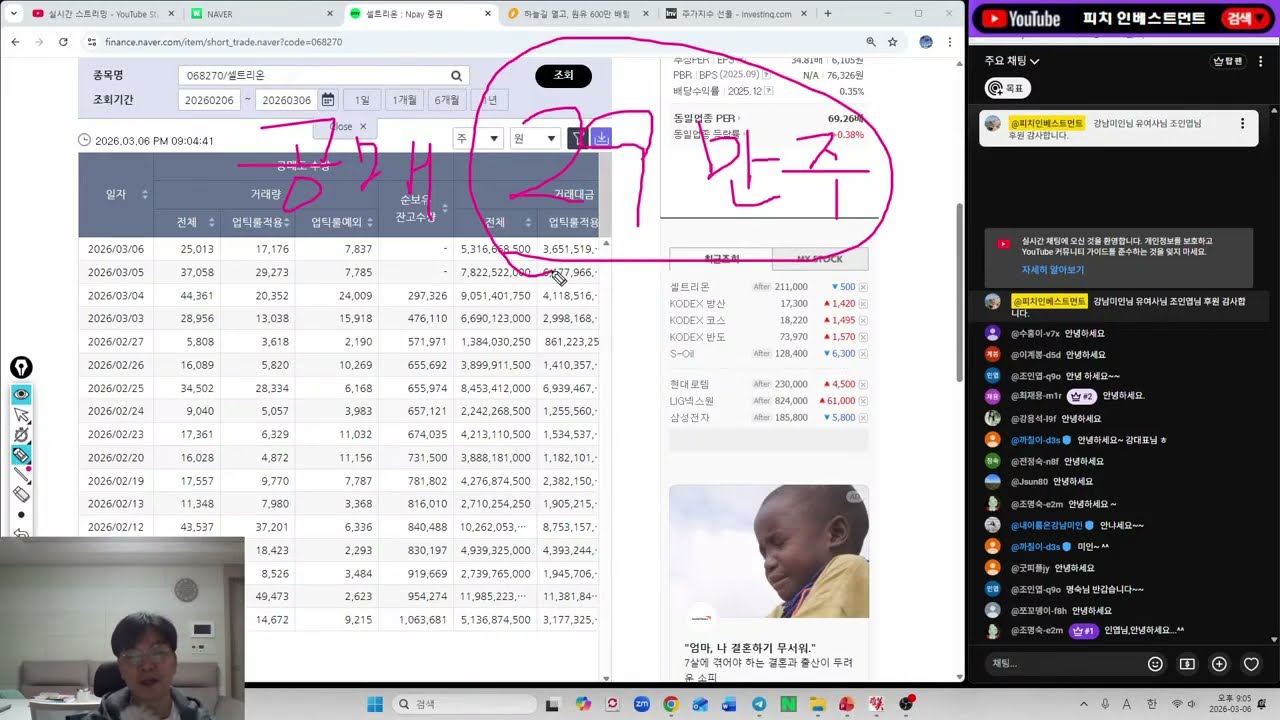This screenshot has height=720, width=1280.
Task: Expand the 주요 채팅 chat mode dropdown
Action: 1012,61
